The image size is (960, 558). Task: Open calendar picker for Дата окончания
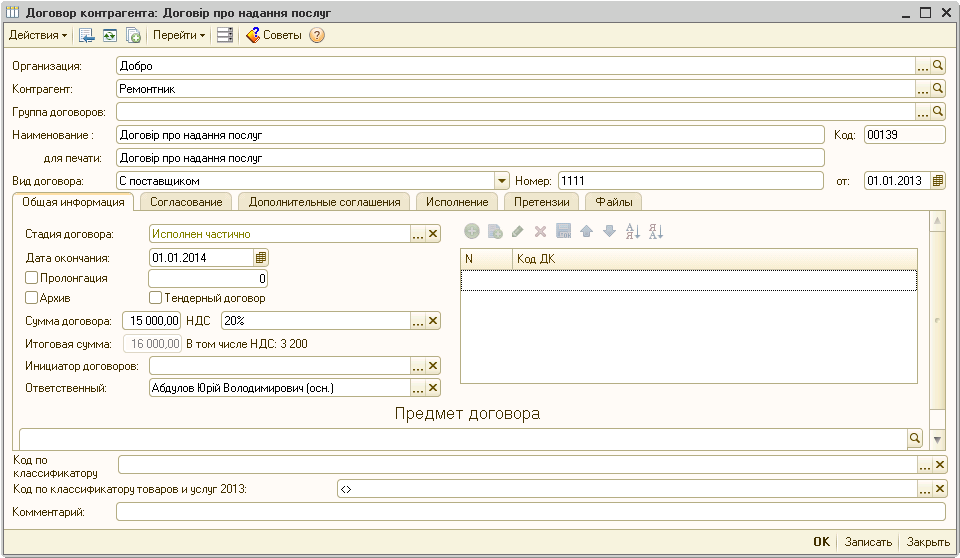[261, 257]
